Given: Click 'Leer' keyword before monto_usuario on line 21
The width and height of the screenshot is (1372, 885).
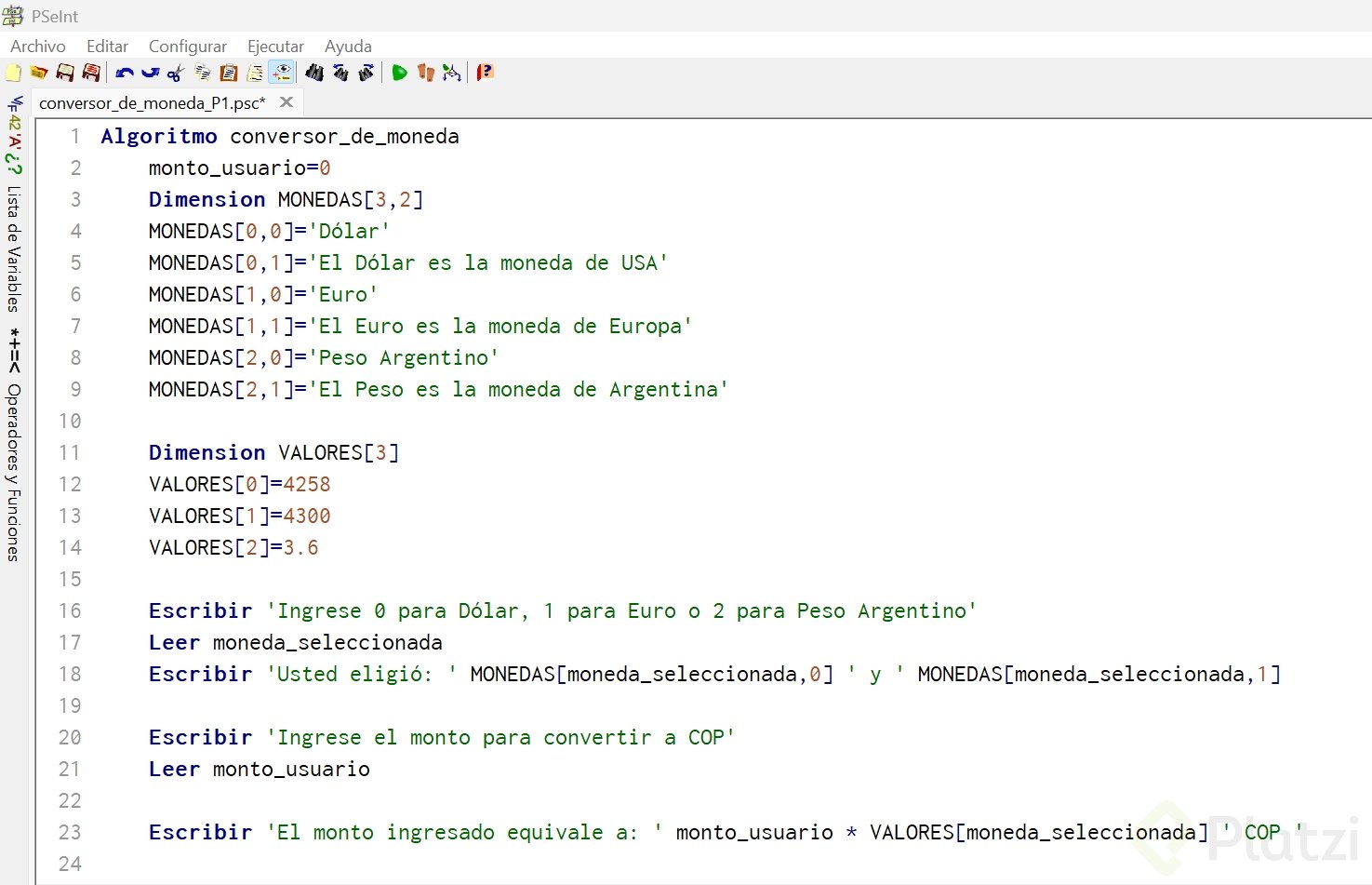Looking at the screenshot, I should point(174,770).
